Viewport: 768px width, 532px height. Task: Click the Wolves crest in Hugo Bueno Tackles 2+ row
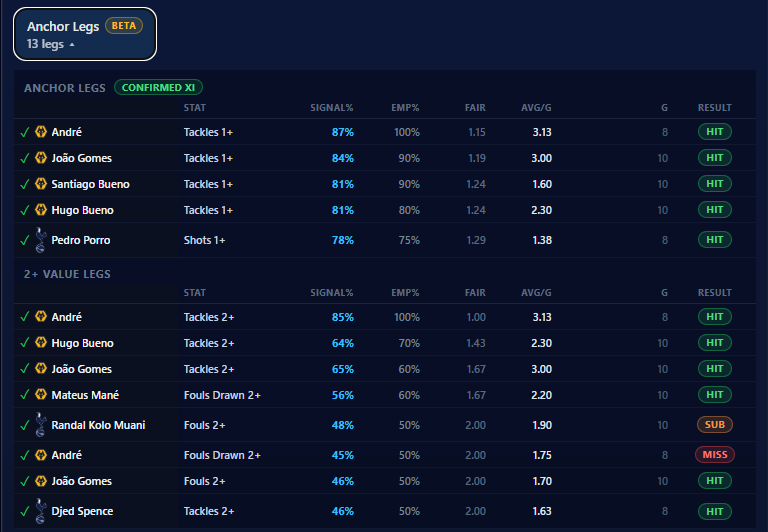pyautogui.click(x=41, y=342)
